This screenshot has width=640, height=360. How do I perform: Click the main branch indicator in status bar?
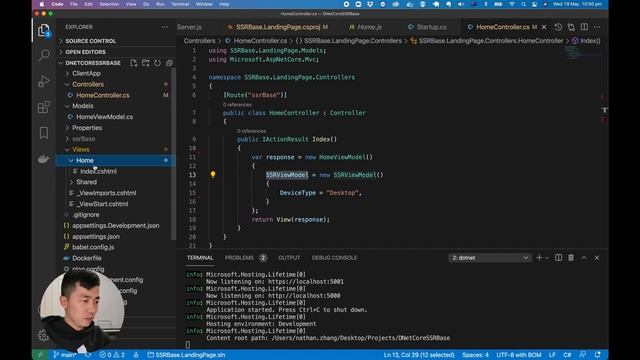[x=64, y=355]
